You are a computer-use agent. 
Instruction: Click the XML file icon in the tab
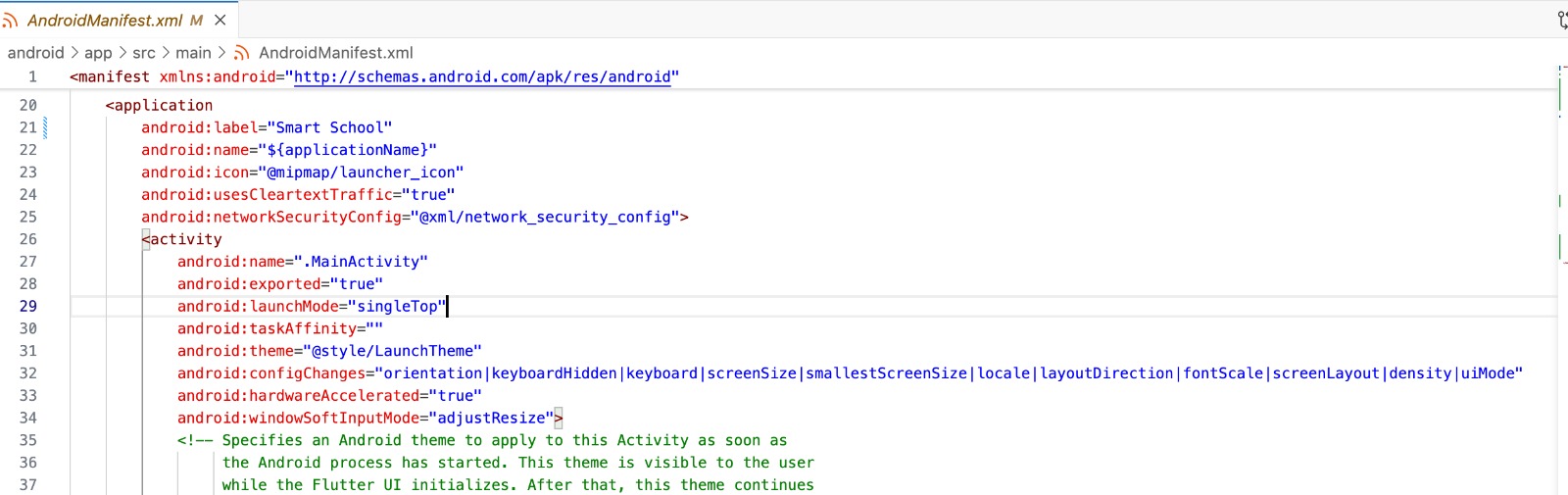[11, 21]
